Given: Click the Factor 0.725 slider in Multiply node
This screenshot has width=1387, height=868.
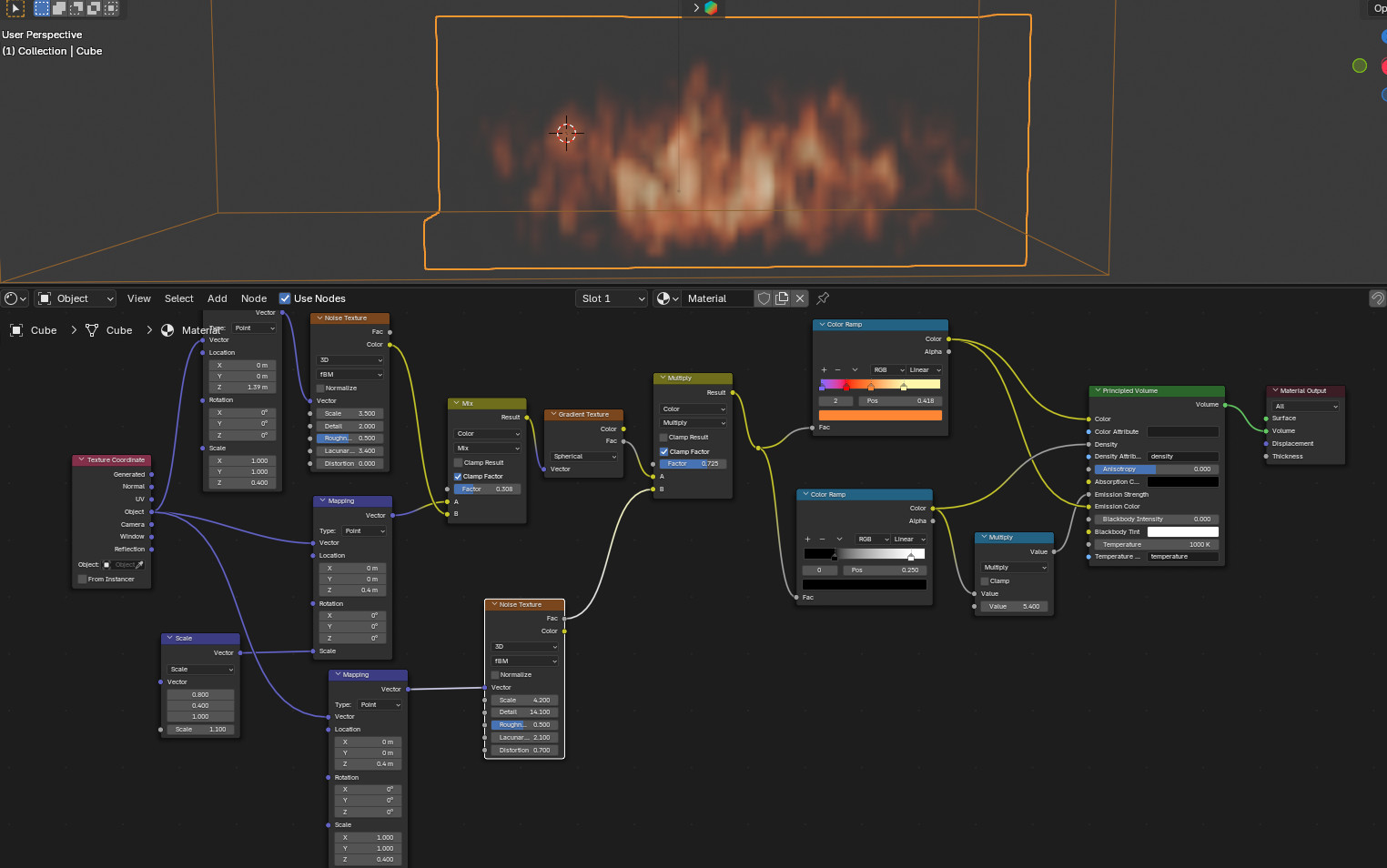Looking at the screenshot, I should coord(693,464).
